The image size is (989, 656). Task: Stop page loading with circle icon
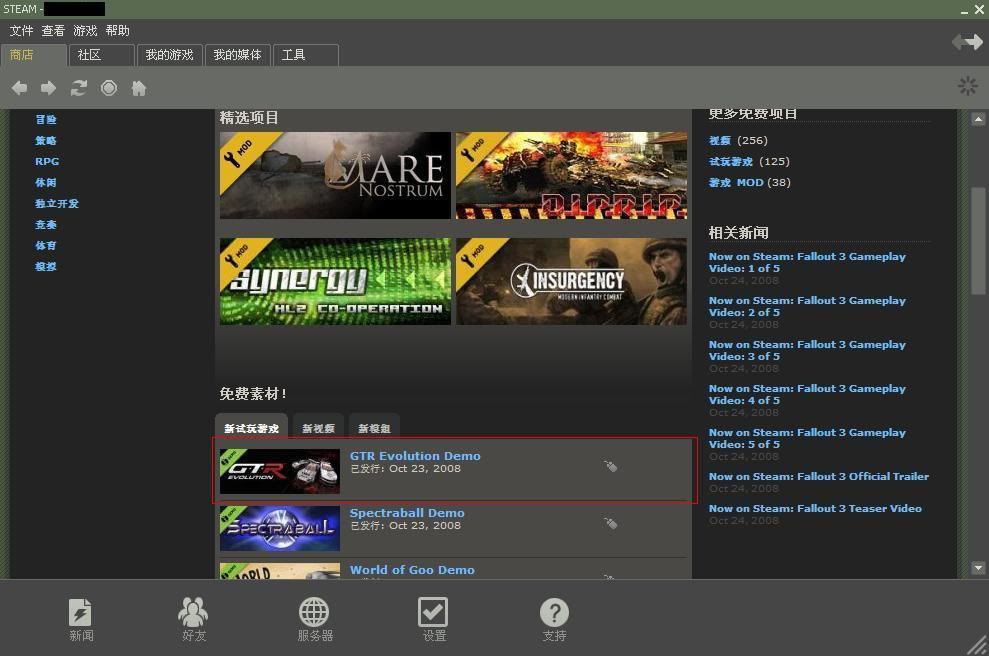pos(109,88)
